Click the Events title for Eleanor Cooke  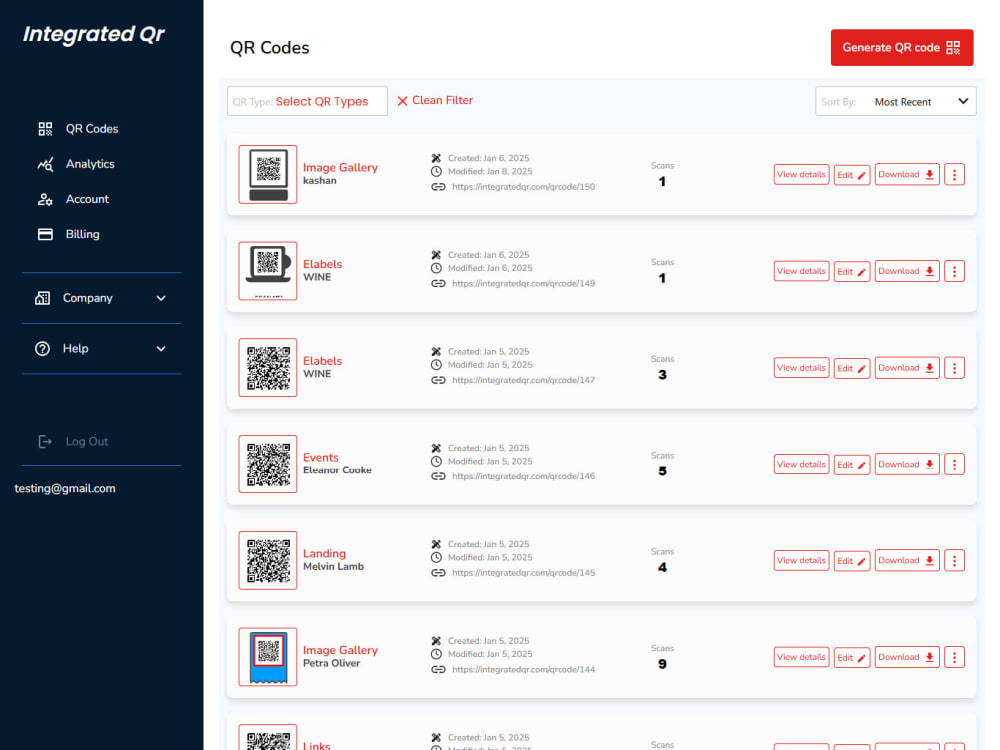[320, 457]
